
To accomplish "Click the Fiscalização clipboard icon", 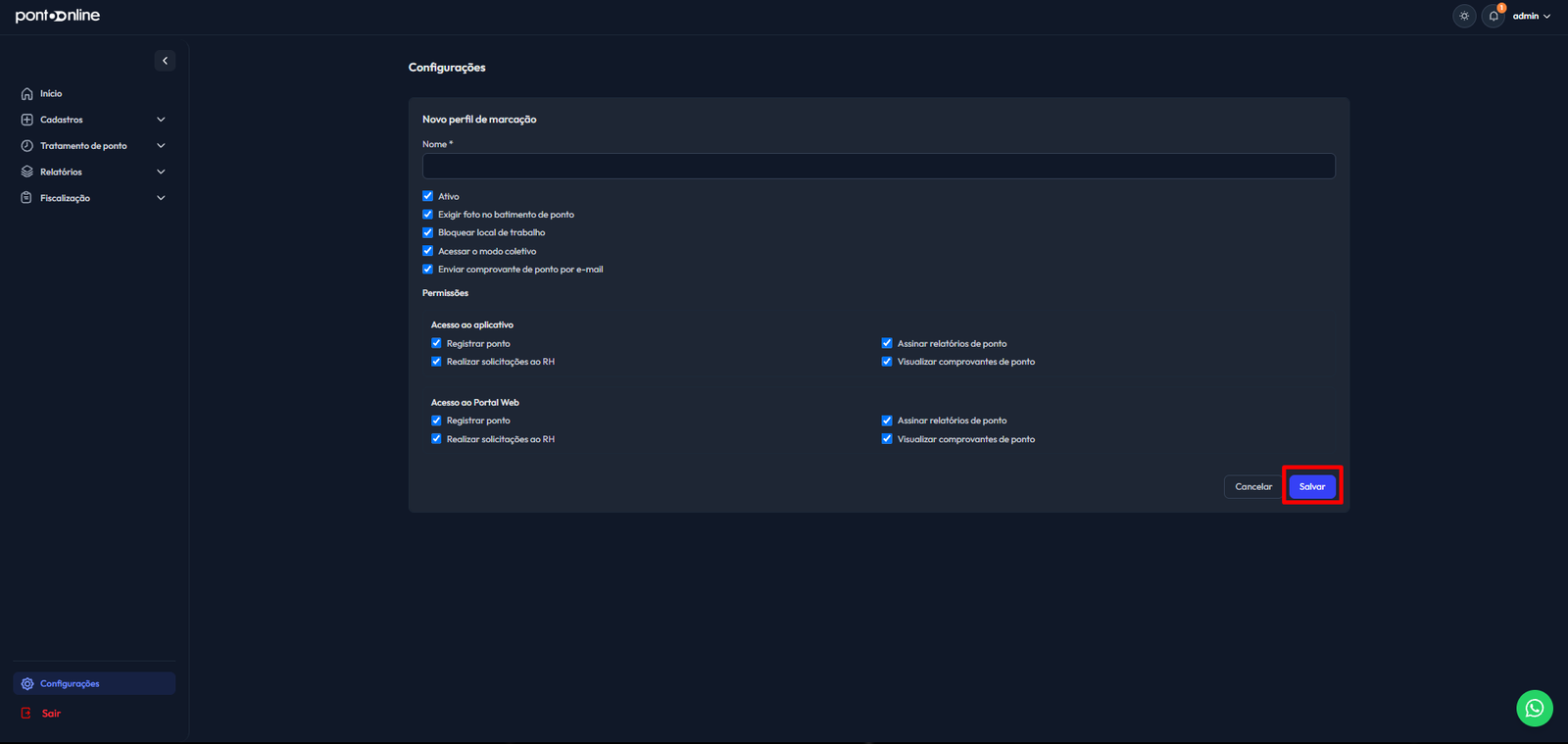I will tap(27, 198).
